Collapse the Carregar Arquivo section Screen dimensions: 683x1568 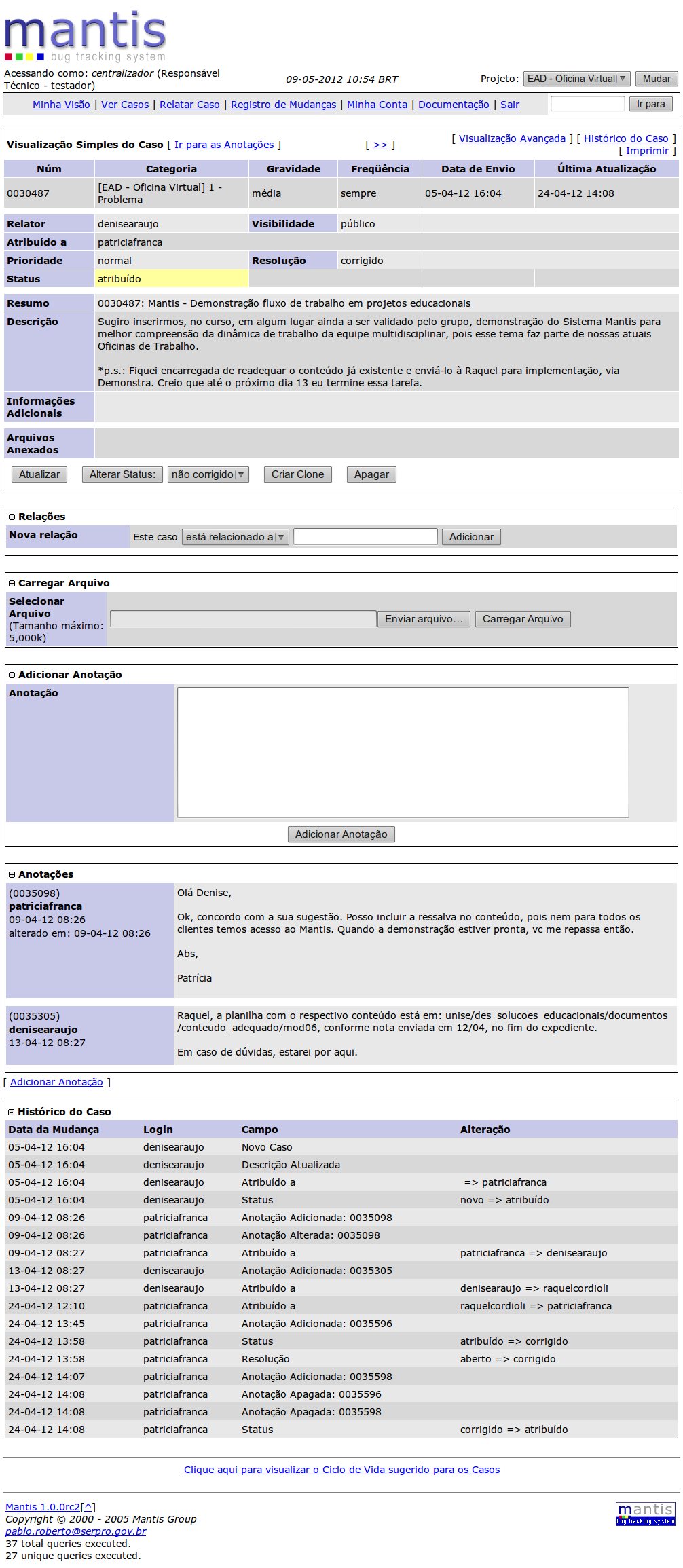tap(12, 584)
